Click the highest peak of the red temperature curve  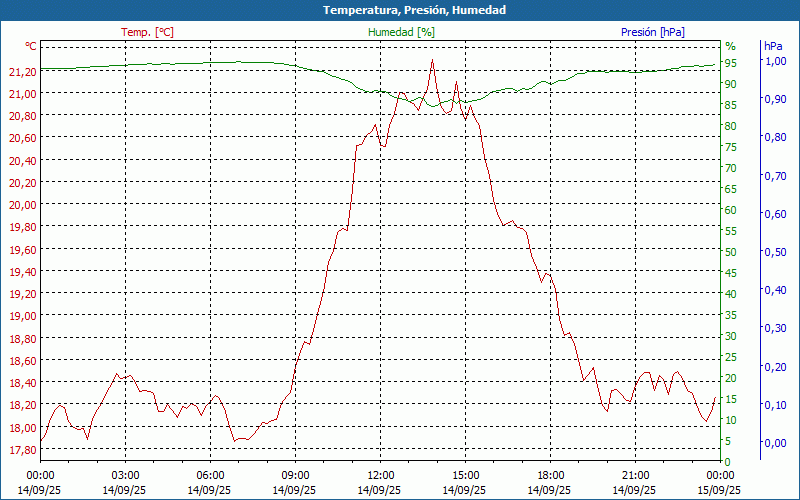click(432, 60)
